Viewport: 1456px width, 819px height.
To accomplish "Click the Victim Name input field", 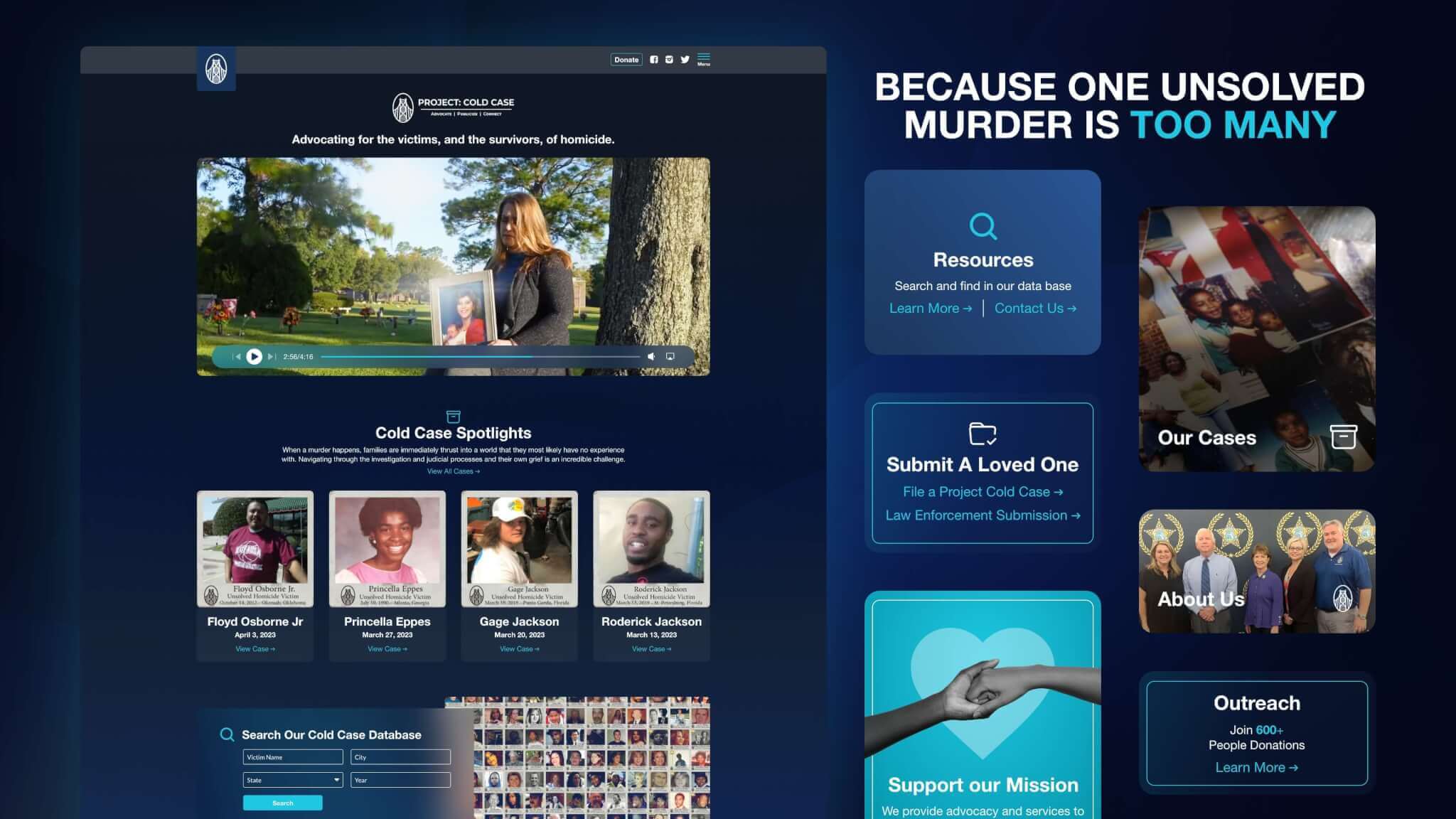I will coord(293,757).
